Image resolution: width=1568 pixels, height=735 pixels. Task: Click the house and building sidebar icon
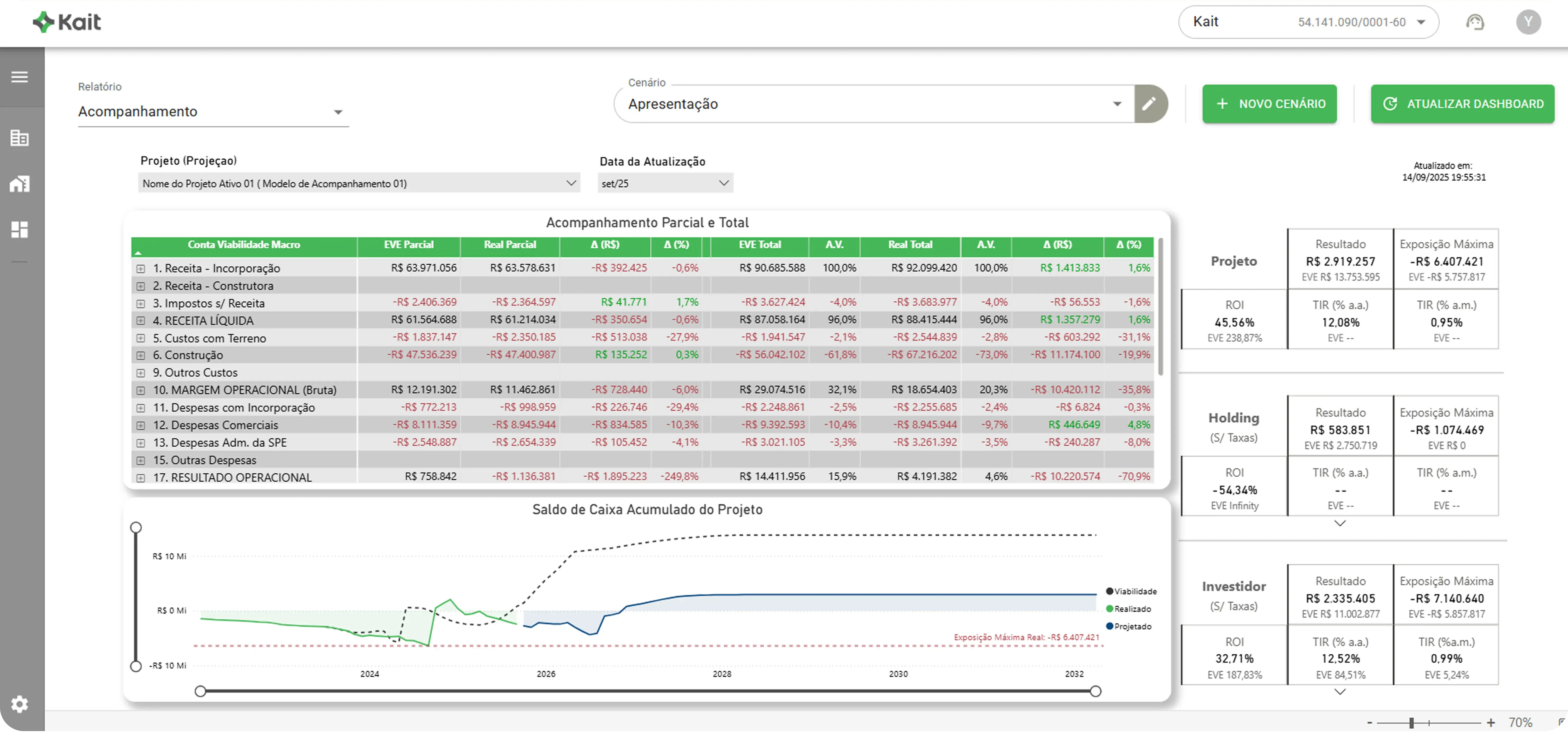(x=20, y=184)
